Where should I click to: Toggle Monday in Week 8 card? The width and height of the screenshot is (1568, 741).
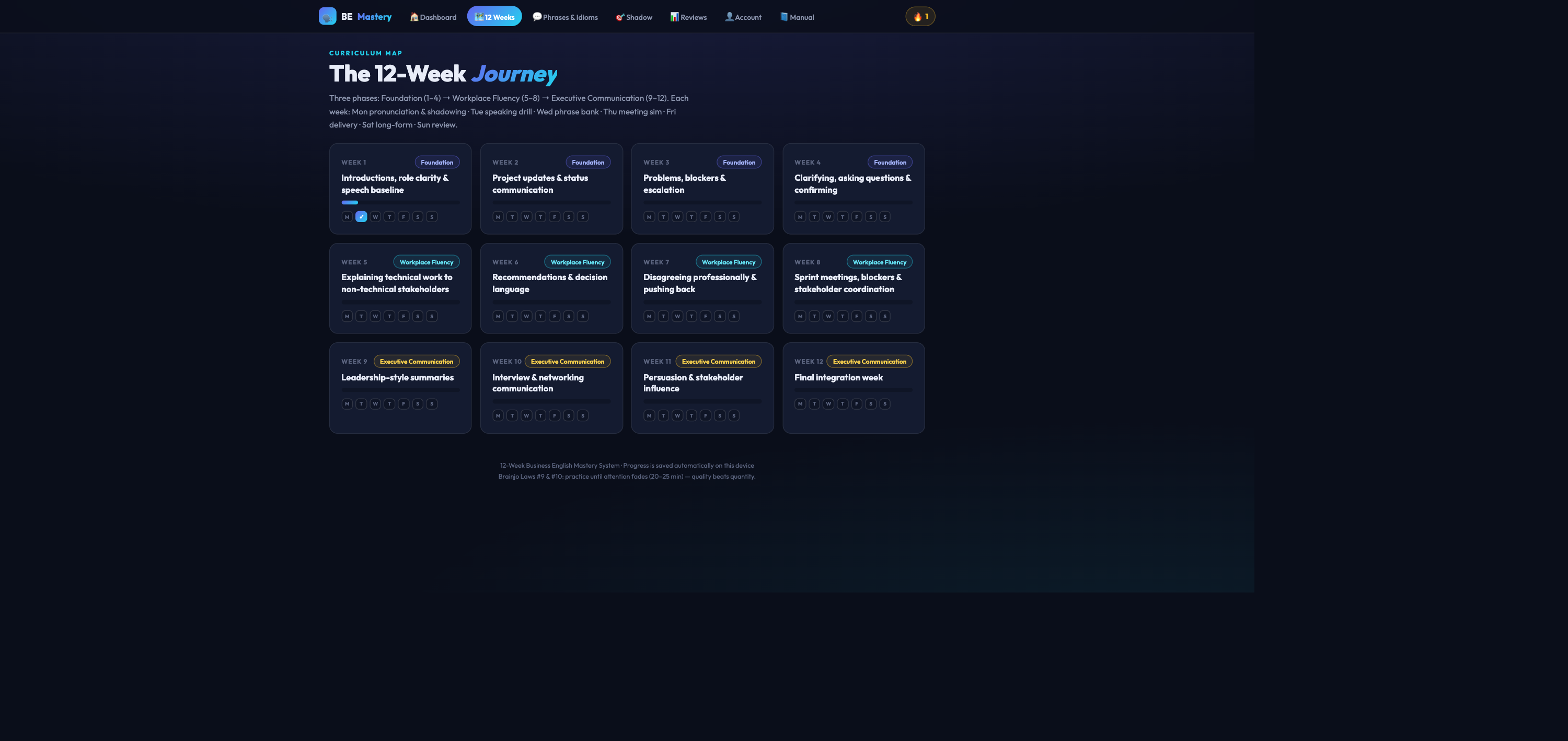coord(800,316)
